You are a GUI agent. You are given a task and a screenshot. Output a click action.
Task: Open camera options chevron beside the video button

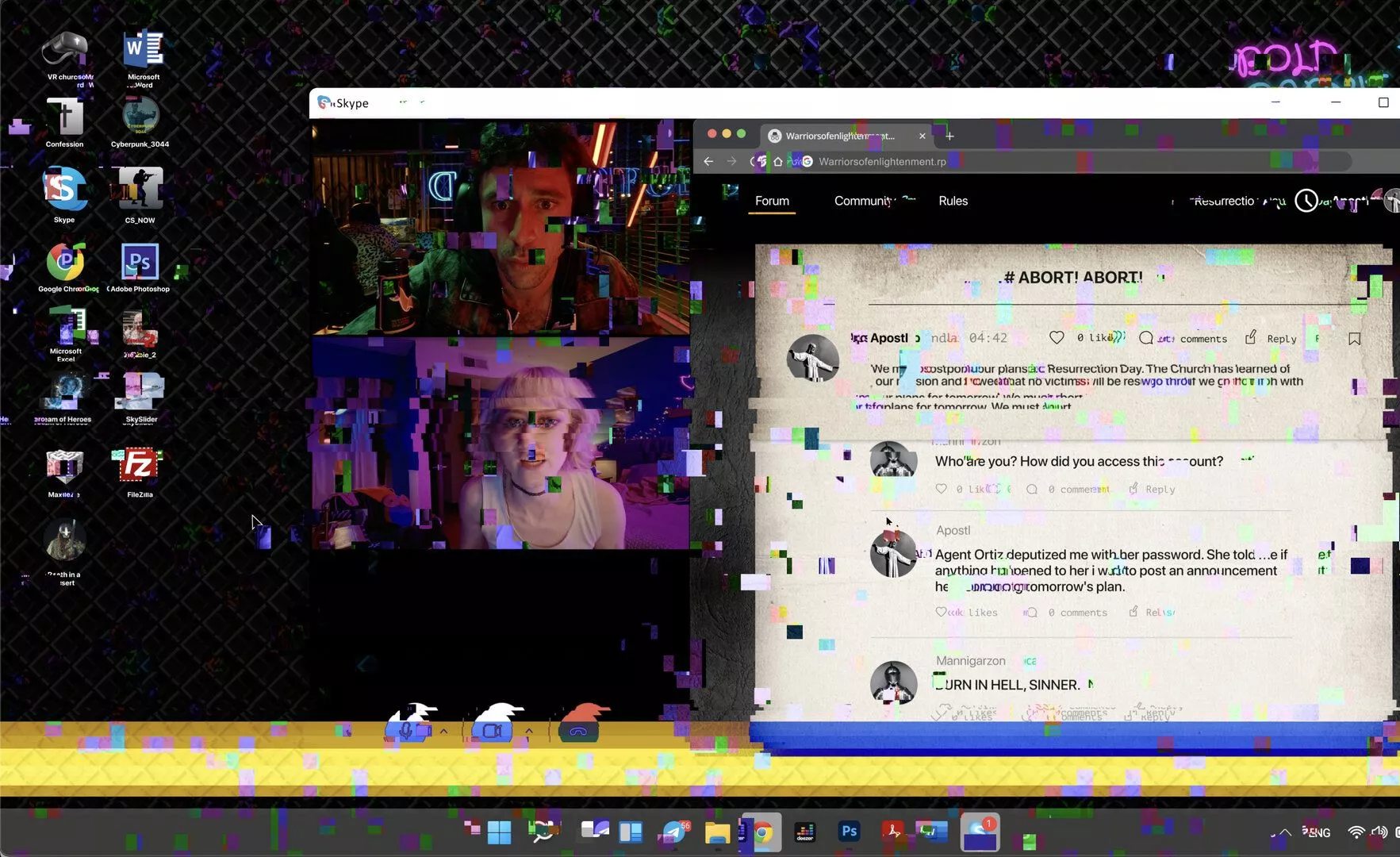pyautogui.click(x=529, y=731)
